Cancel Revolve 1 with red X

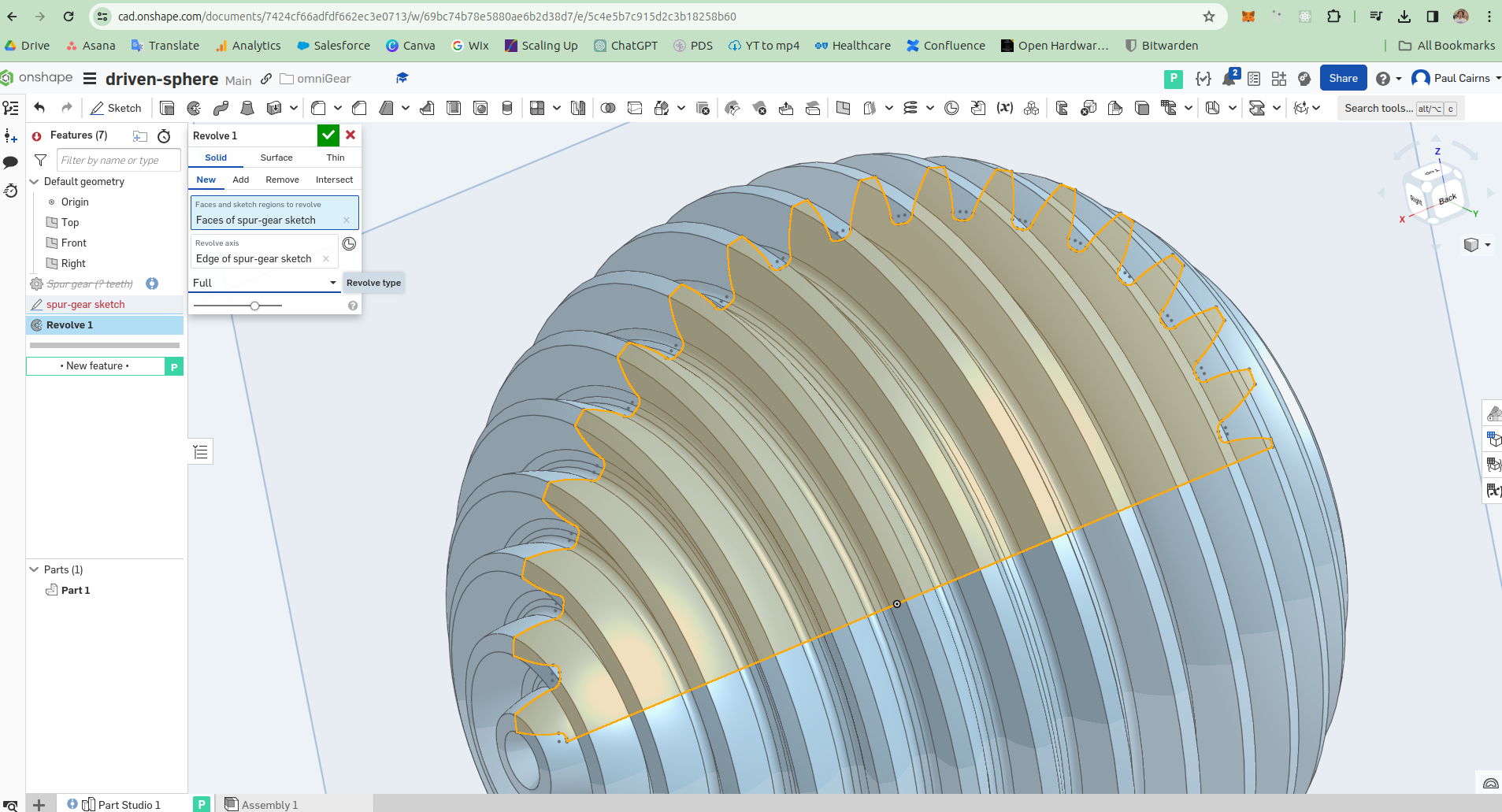click(x=350, y=135)
